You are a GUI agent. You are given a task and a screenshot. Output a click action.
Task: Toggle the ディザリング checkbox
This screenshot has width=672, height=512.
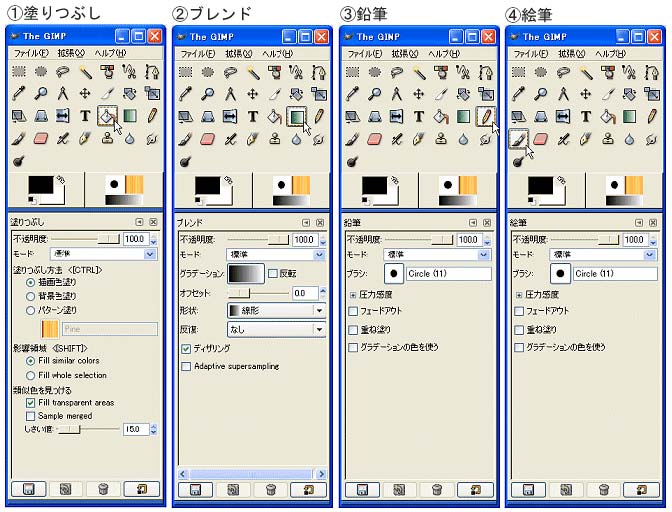click(x=186, y=349)
